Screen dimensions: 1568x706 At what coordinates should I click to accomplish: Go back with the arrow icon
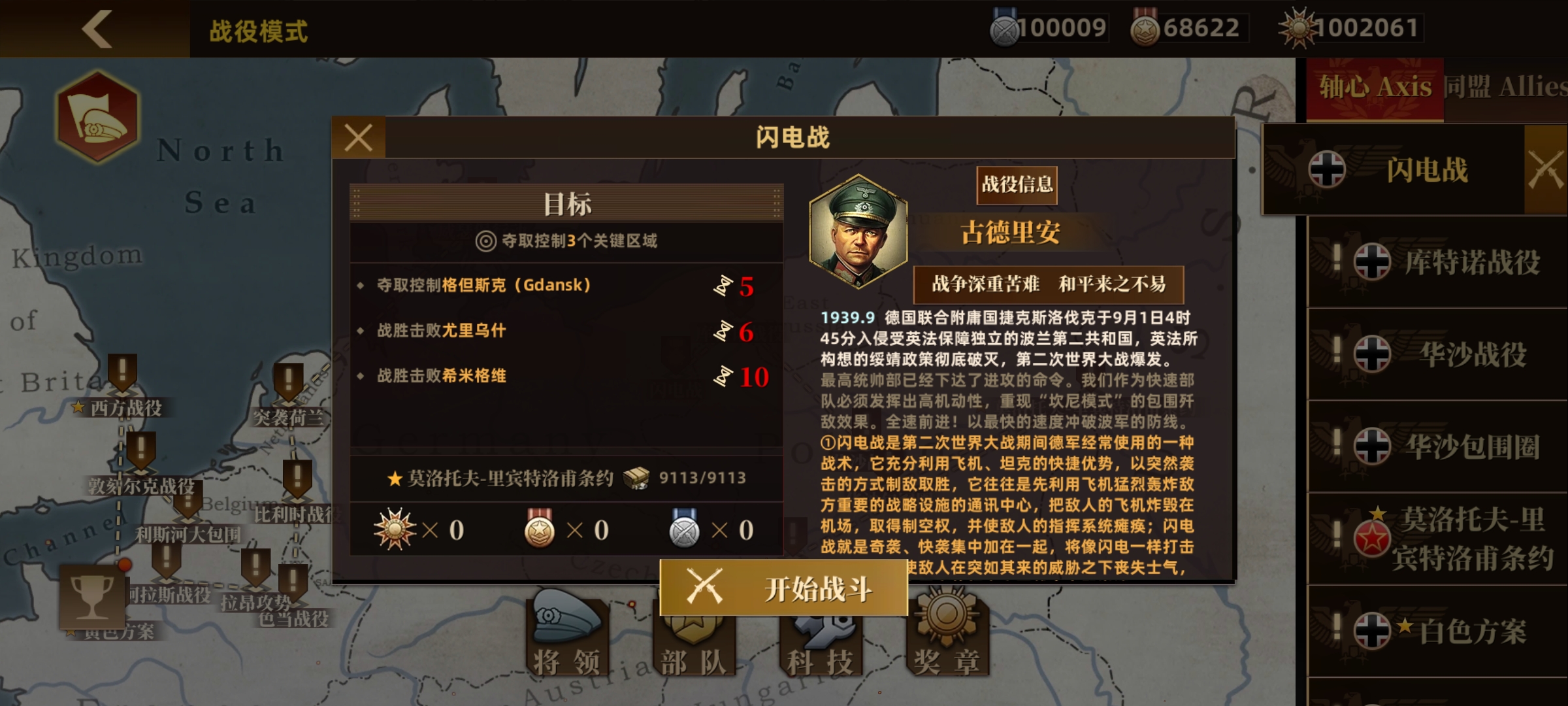(x=97, y=29)
